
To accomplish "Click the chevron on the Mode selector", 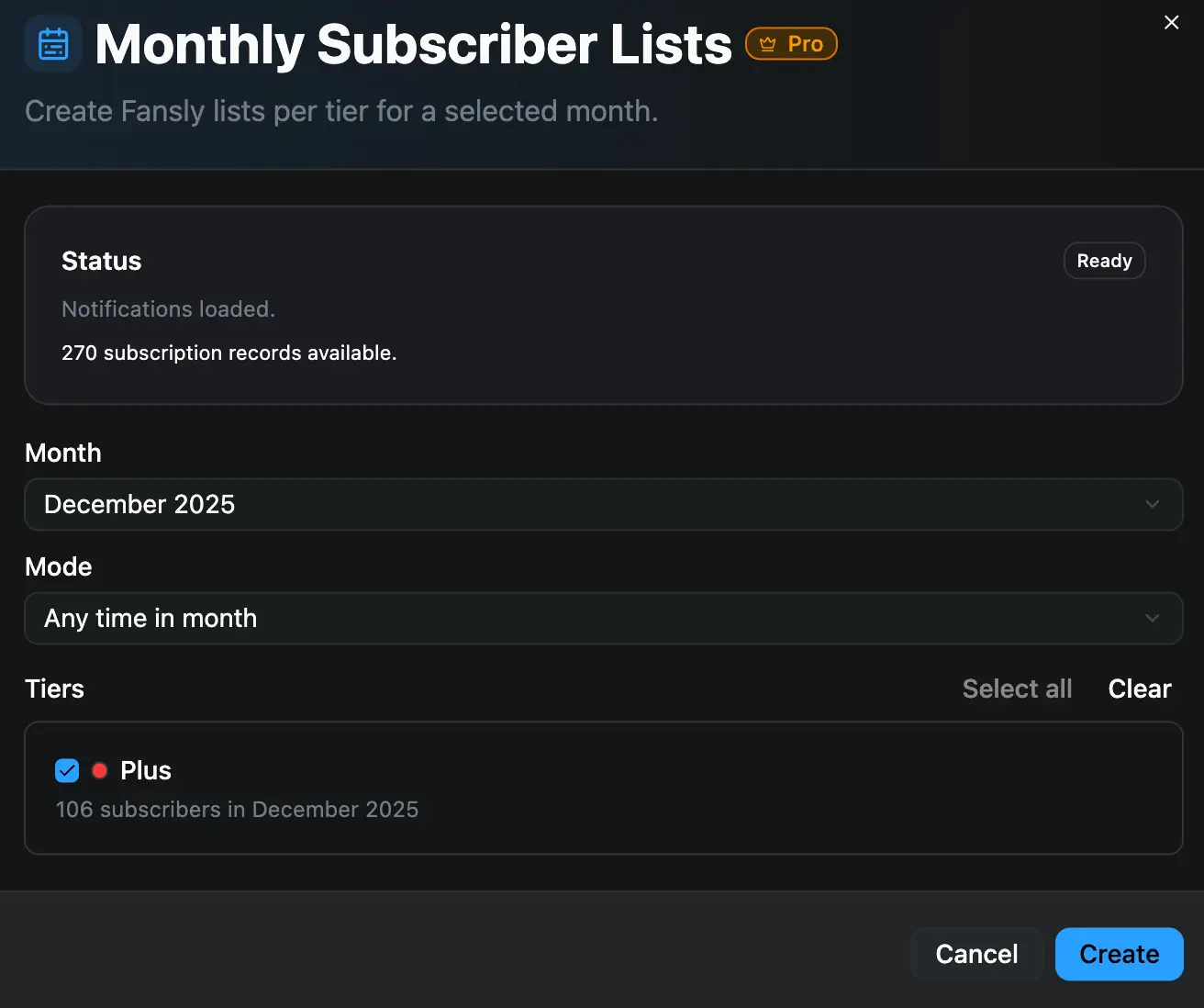I will pyautogui.click(x=1154, y=618).
